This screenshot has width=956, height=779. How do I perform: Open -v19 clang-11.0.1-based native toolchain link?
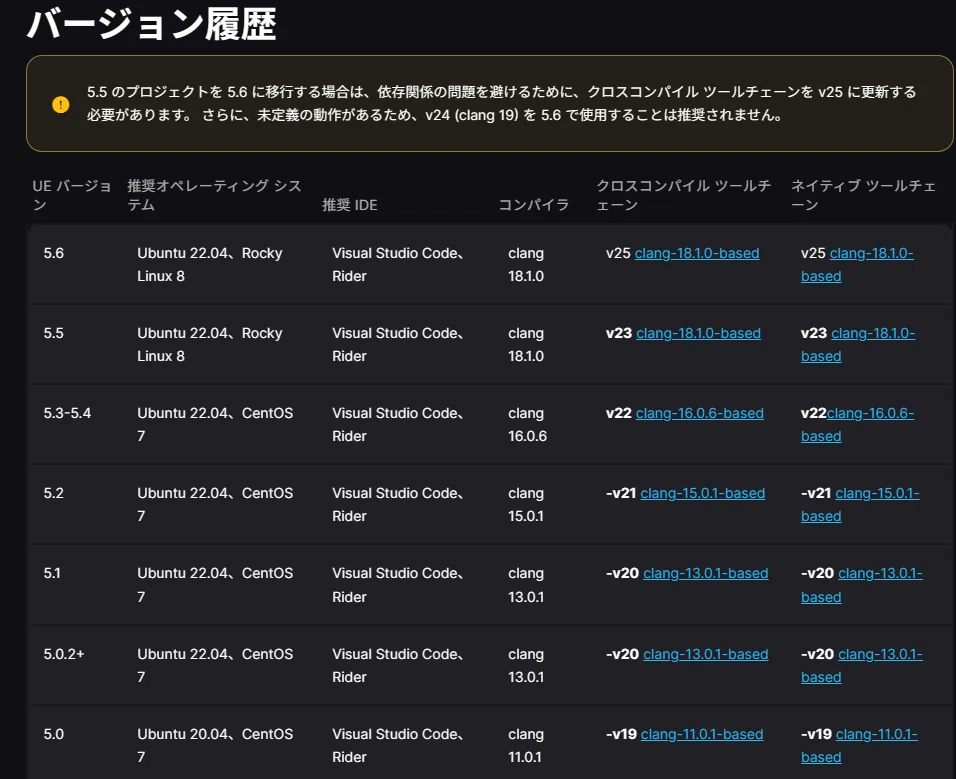click(x=859, y=745)
